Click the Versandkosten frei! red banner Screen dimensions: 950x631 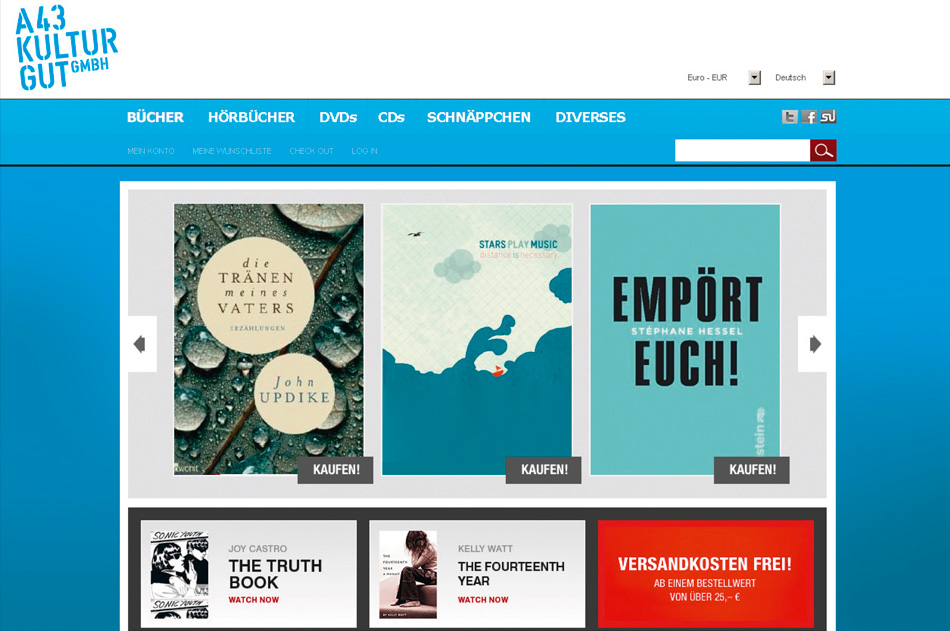coord(706,574)
